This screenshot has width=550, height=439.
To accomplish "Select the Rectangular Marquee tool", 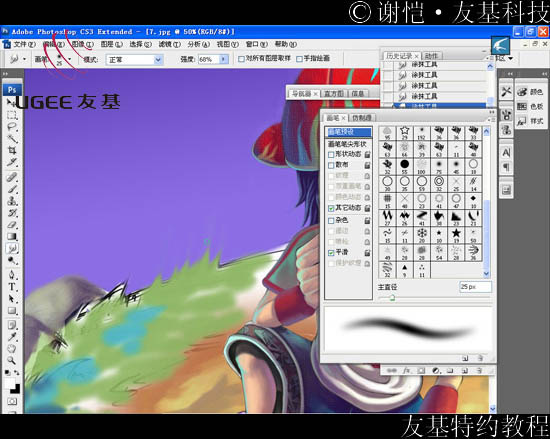I will pos(12,115).
